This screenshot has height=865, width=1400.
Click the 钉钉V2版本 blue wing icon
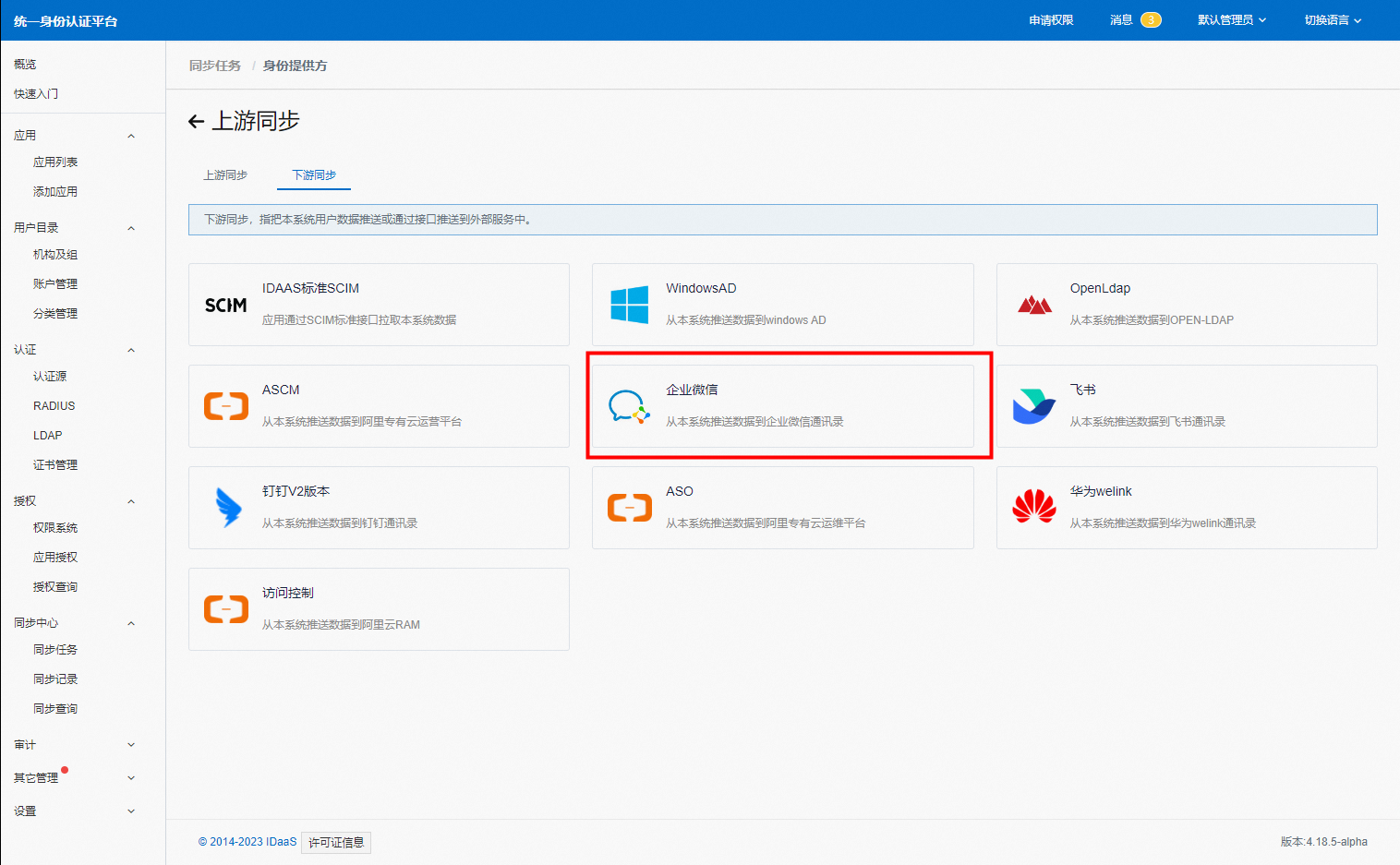tap(227, 508)
